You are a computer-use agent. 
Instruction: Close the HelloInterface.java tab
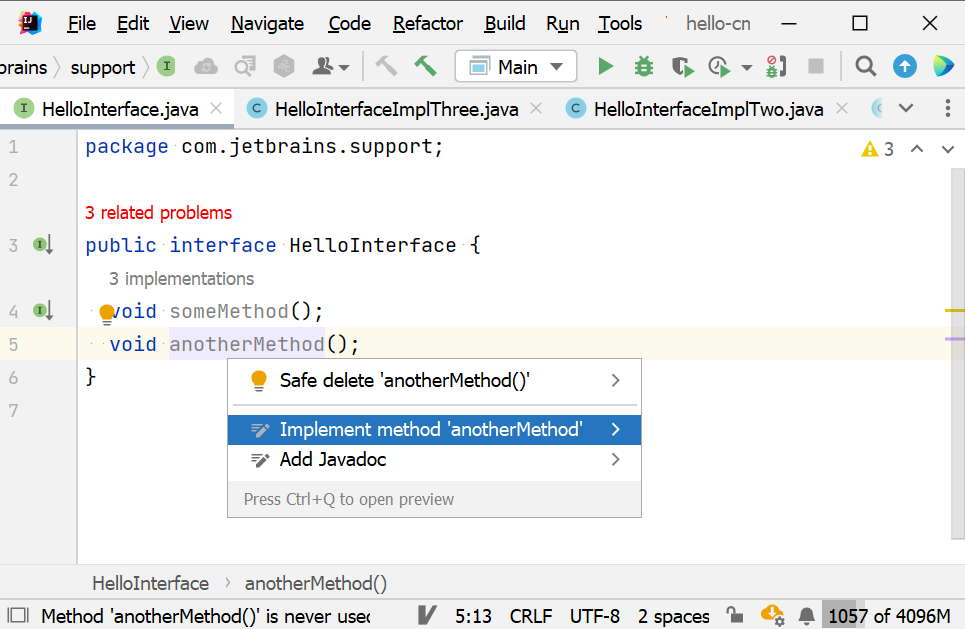[x=216, y=109]
